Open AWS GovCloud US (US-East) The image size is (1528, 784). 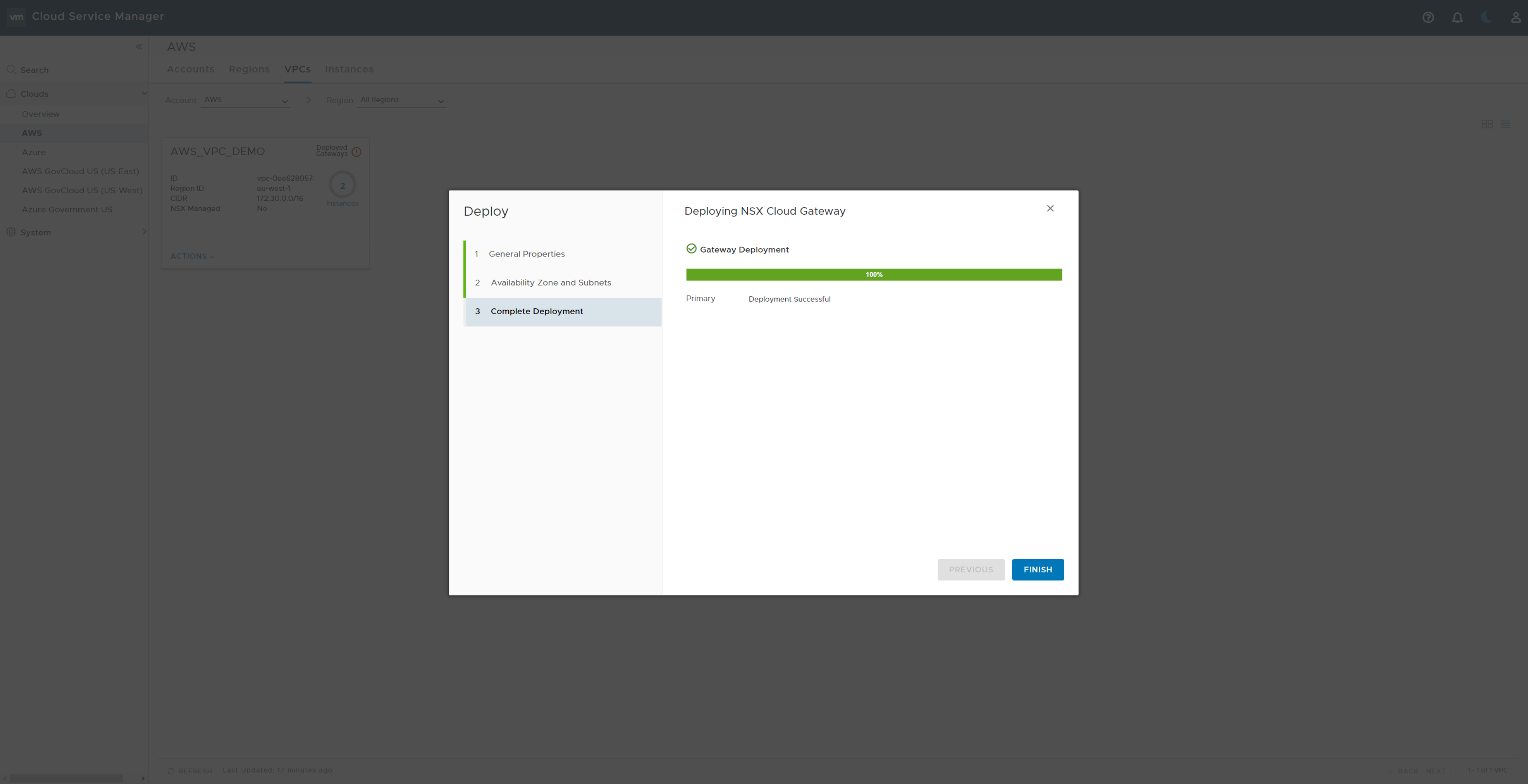[x=81, y=171]
